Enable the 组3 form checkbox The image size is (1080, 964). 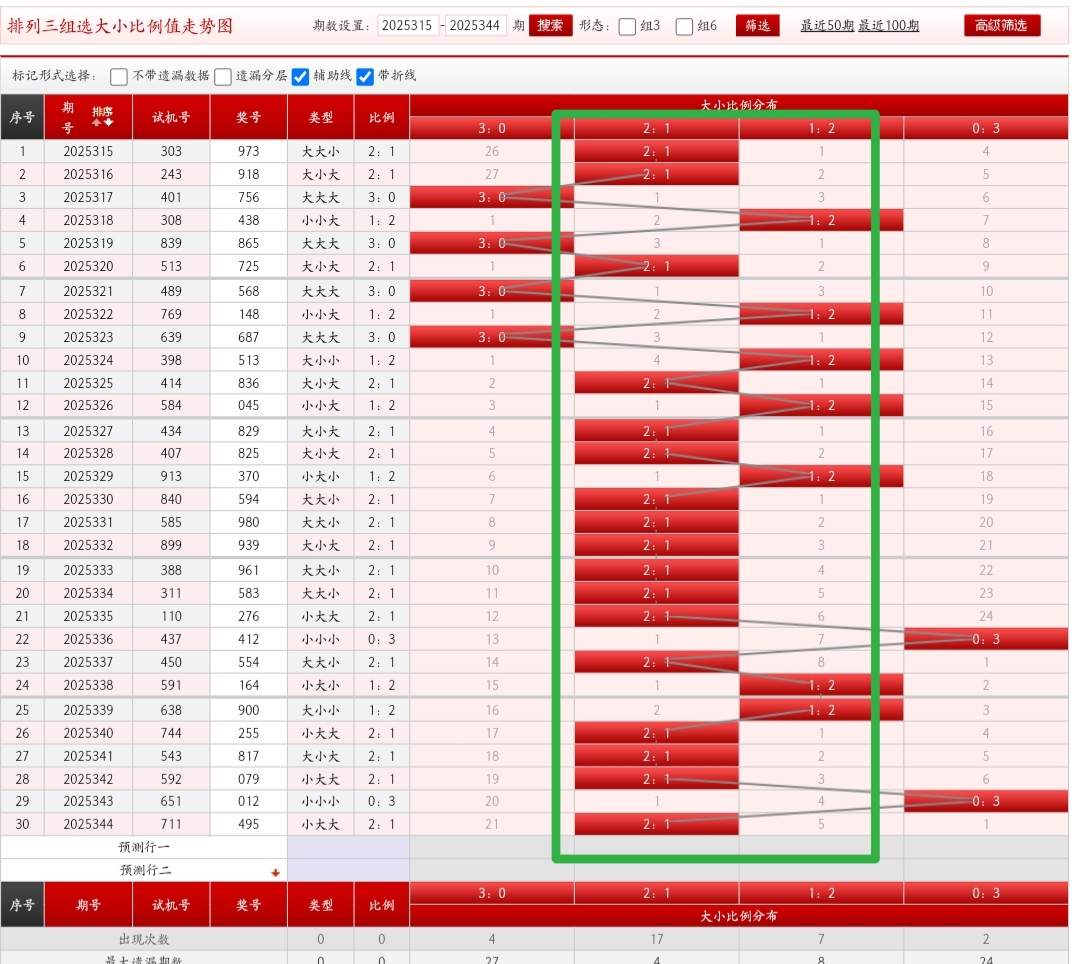627,27
